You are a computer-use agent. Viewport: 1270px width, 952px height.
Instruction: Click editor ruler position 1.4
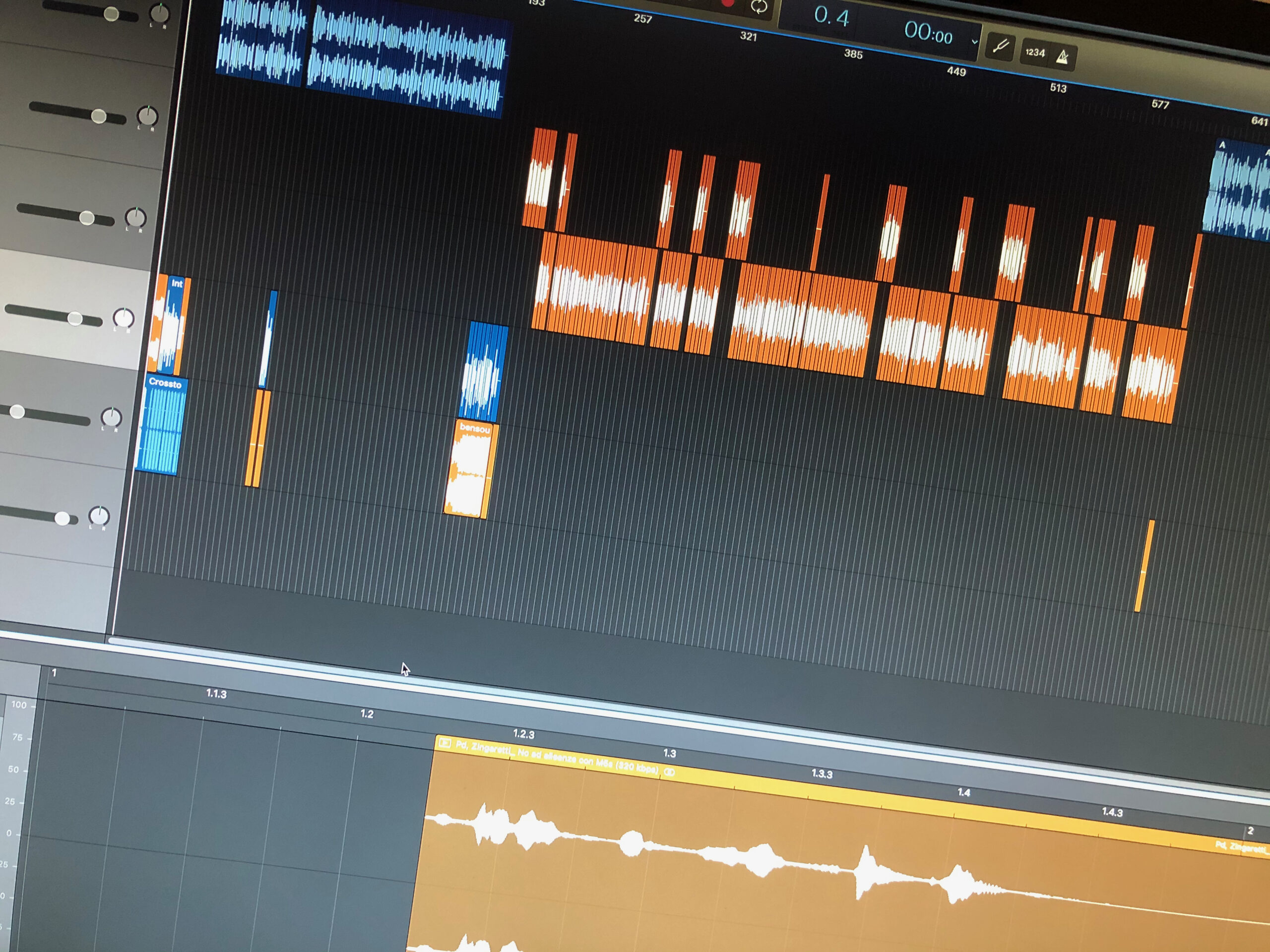click(x=964, y=792)
